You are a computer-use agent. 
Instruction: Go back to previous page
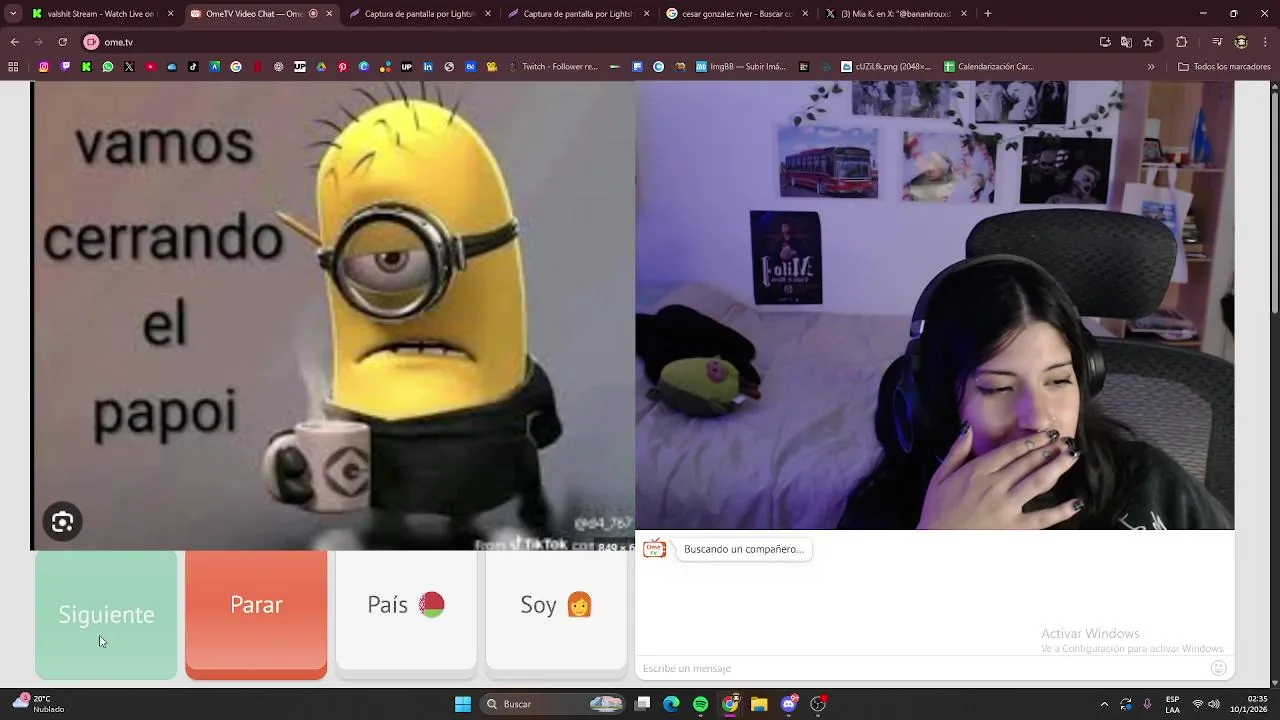tap(14, 42)
